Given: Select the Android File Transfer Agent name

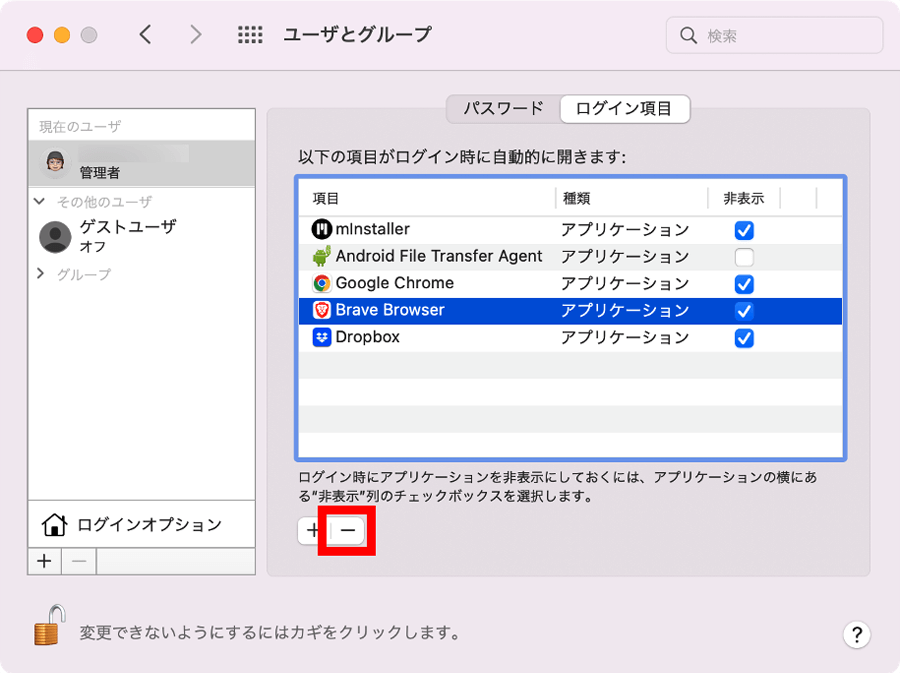Looking at the screenshot, I should point(439,256).
